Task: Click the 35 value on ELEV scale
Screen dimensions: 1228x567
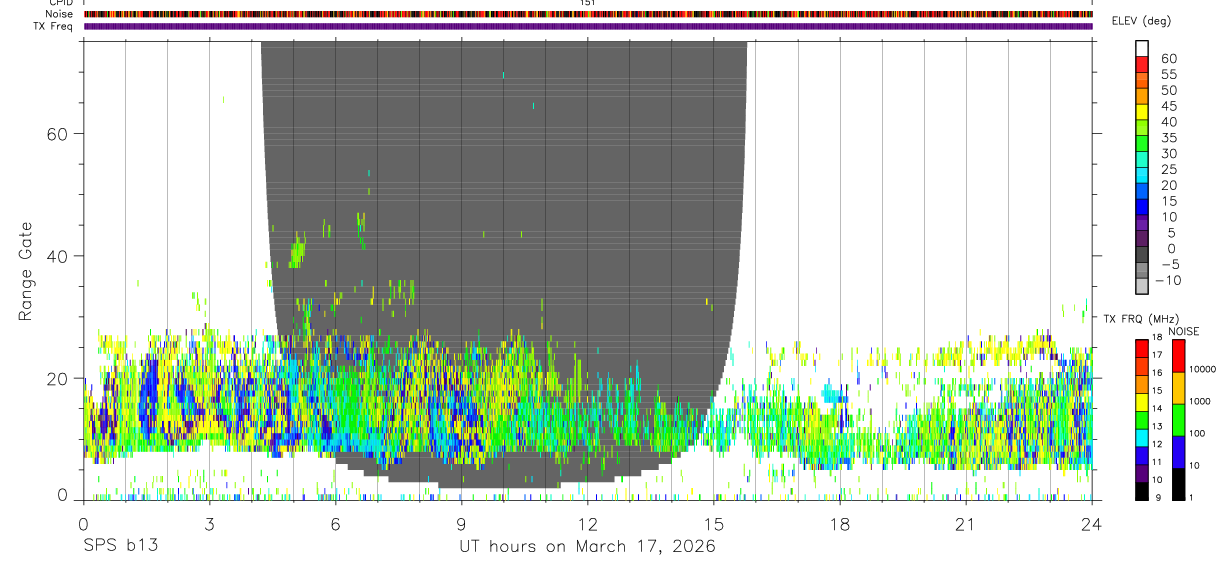Action: 1168,138
